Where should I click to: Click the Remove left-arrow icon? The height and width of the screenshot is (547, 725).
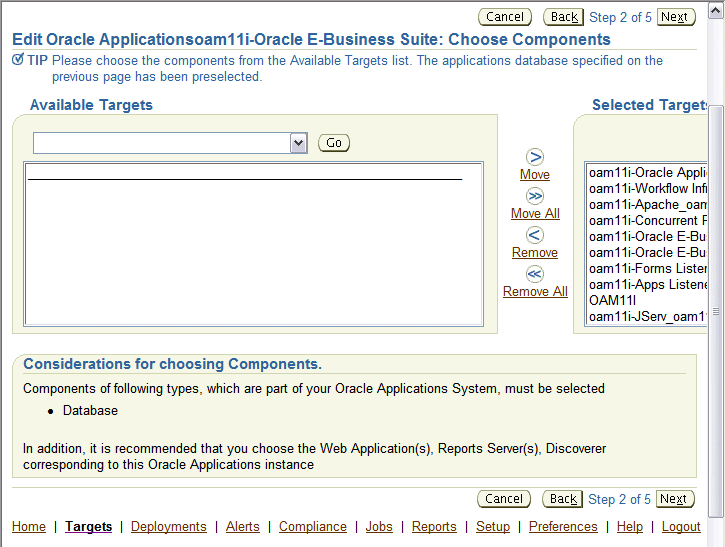[x=535, y=235]
